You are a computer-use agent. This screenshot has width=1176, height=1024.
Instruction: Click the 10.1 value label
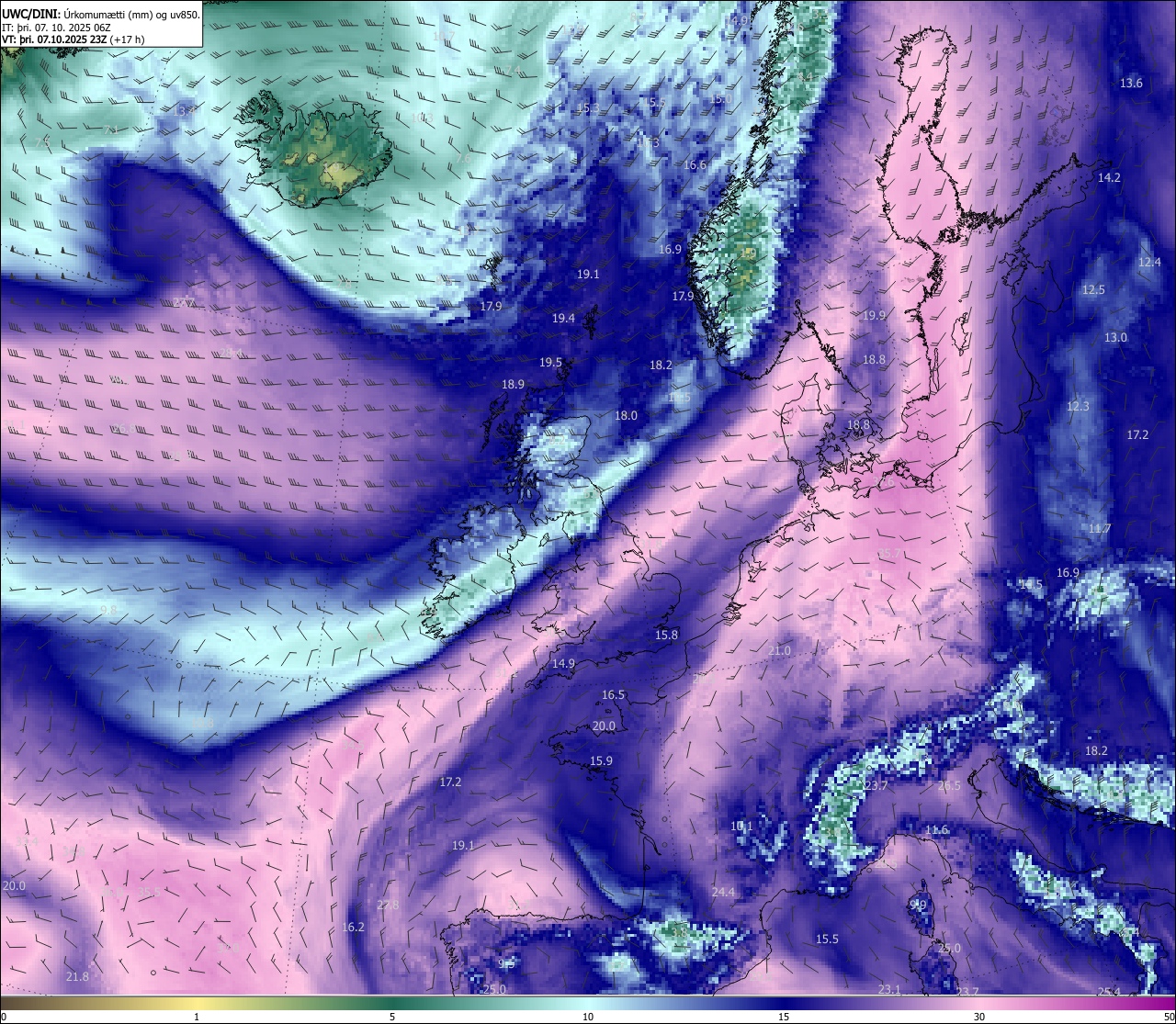[741, 827]
